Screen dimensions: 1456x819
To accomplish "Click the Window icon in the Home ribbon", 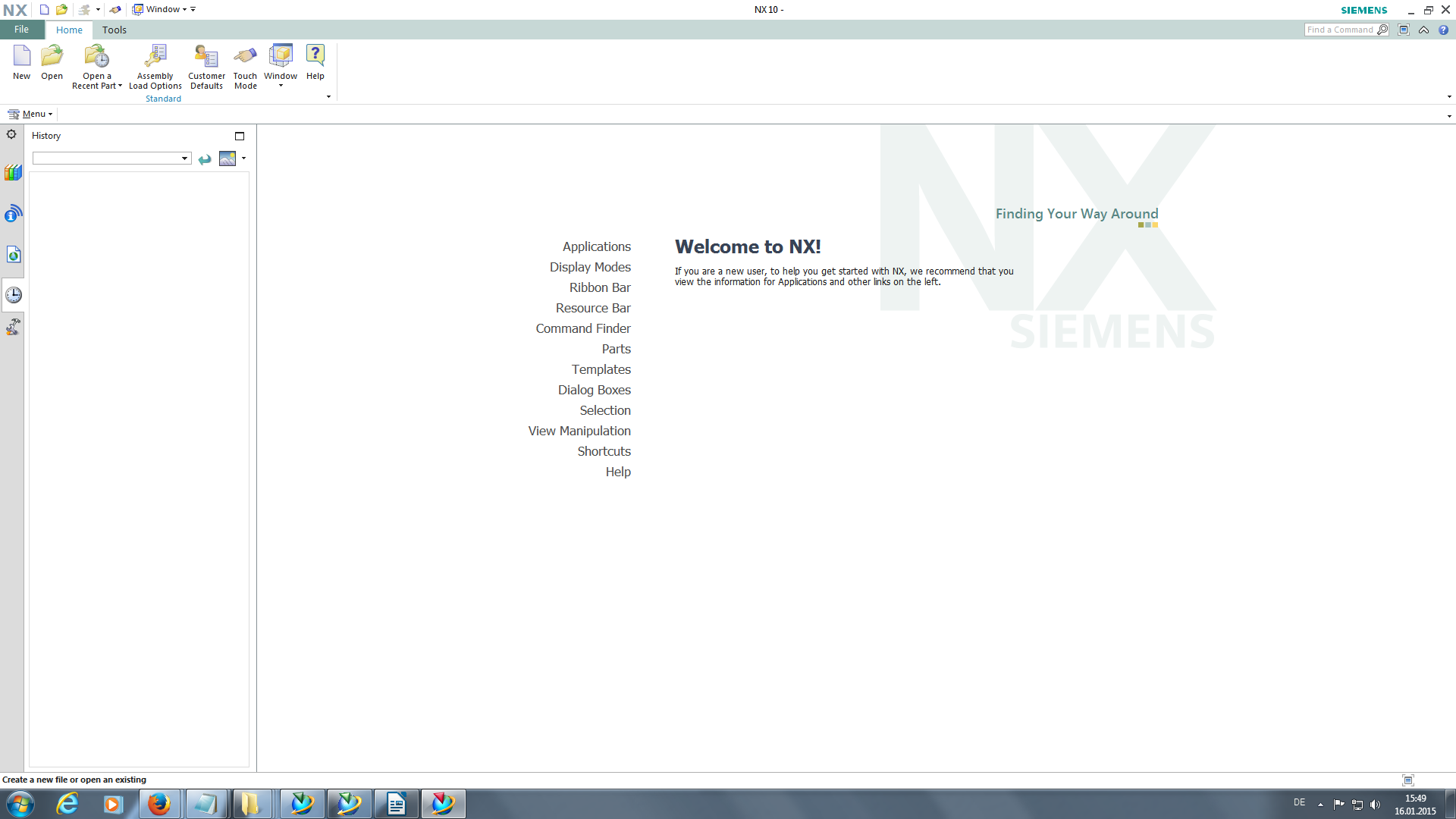I will pos(281,56).
